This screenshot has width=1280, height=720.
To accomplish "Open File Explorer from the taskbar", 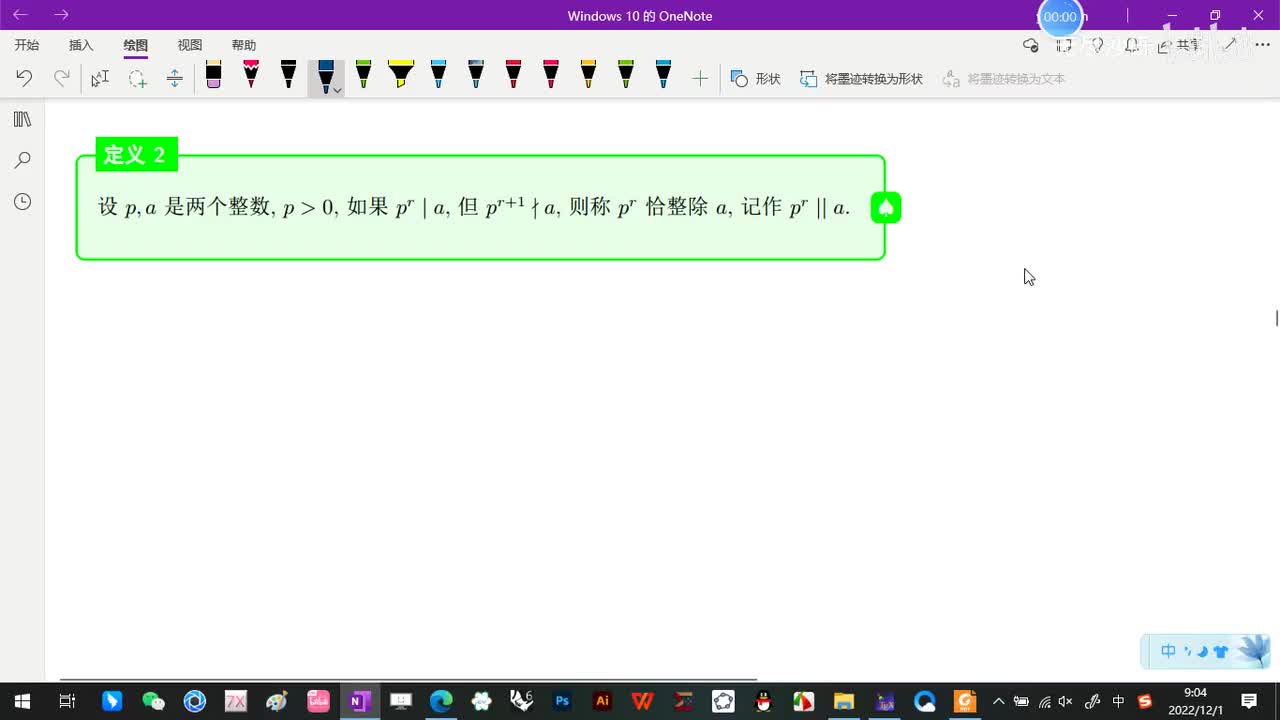I will pyautogui.click(x=843, y=701).
